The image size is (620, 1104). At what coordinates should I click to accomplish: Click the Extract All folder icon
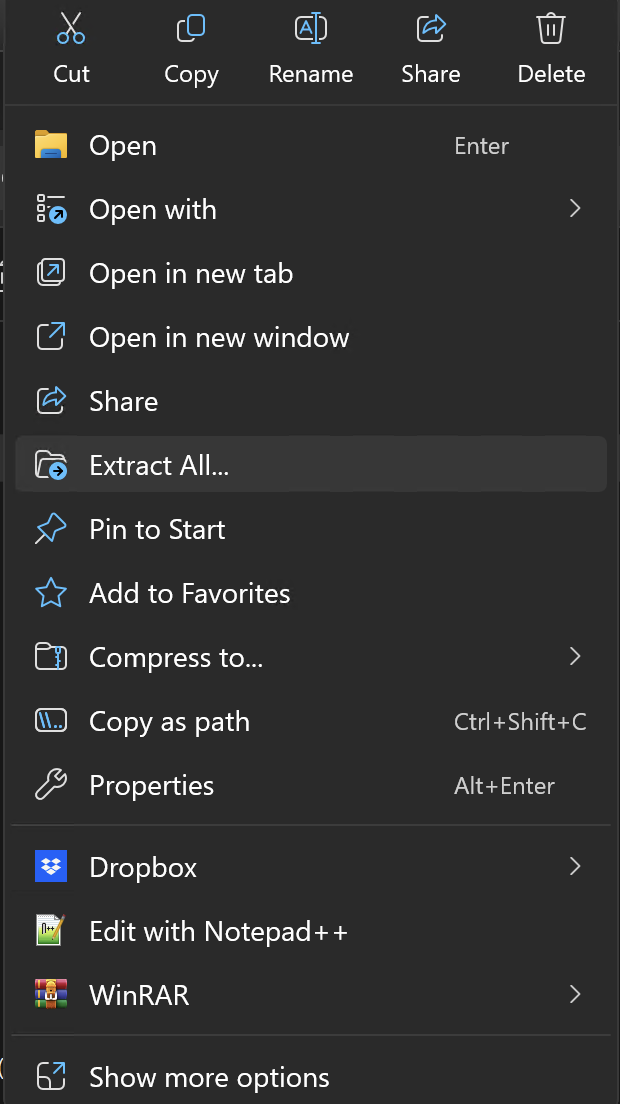tap(51, 465)
